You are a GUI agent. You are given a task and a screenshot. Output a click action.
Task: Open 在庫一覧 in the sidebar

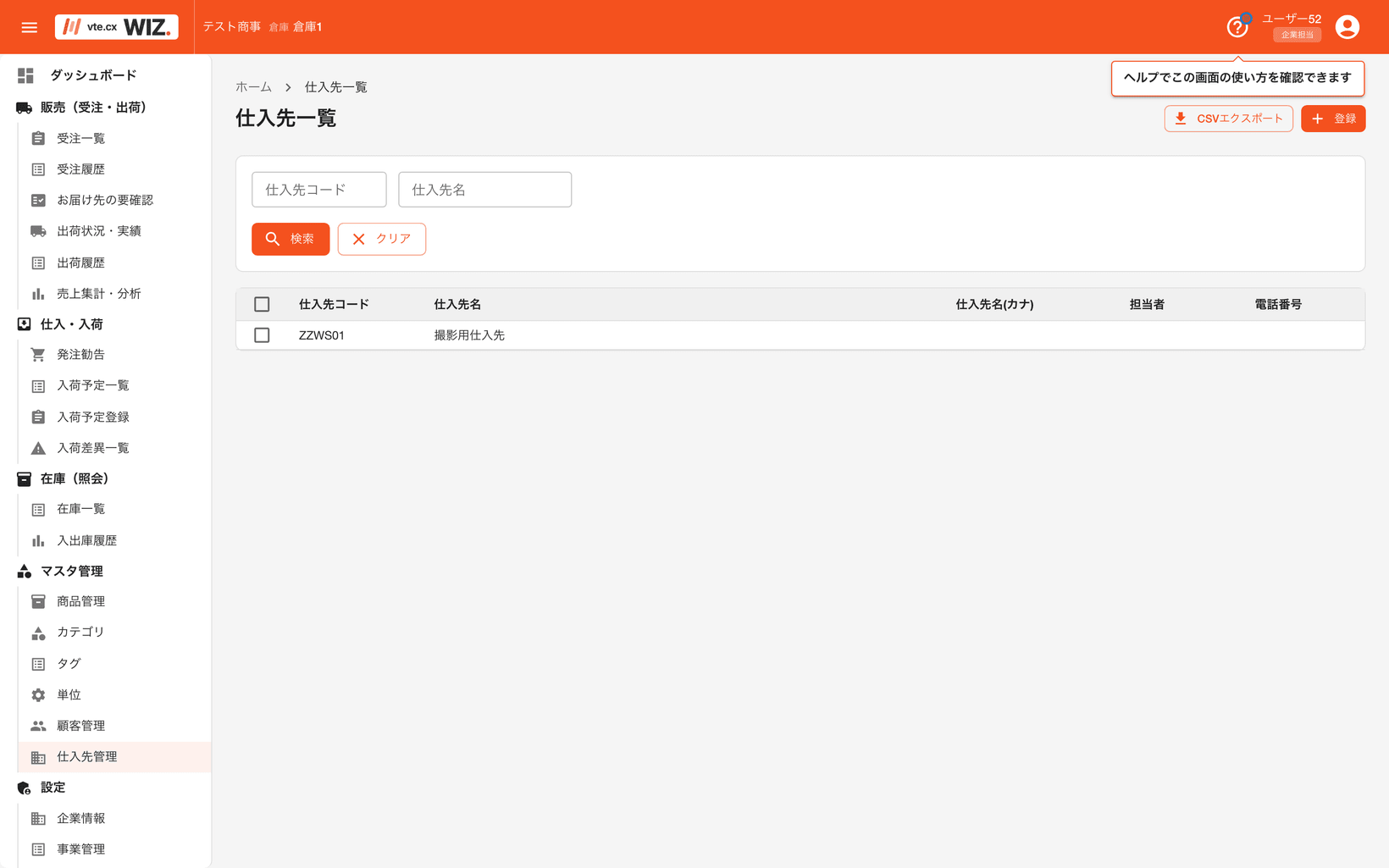80,509
